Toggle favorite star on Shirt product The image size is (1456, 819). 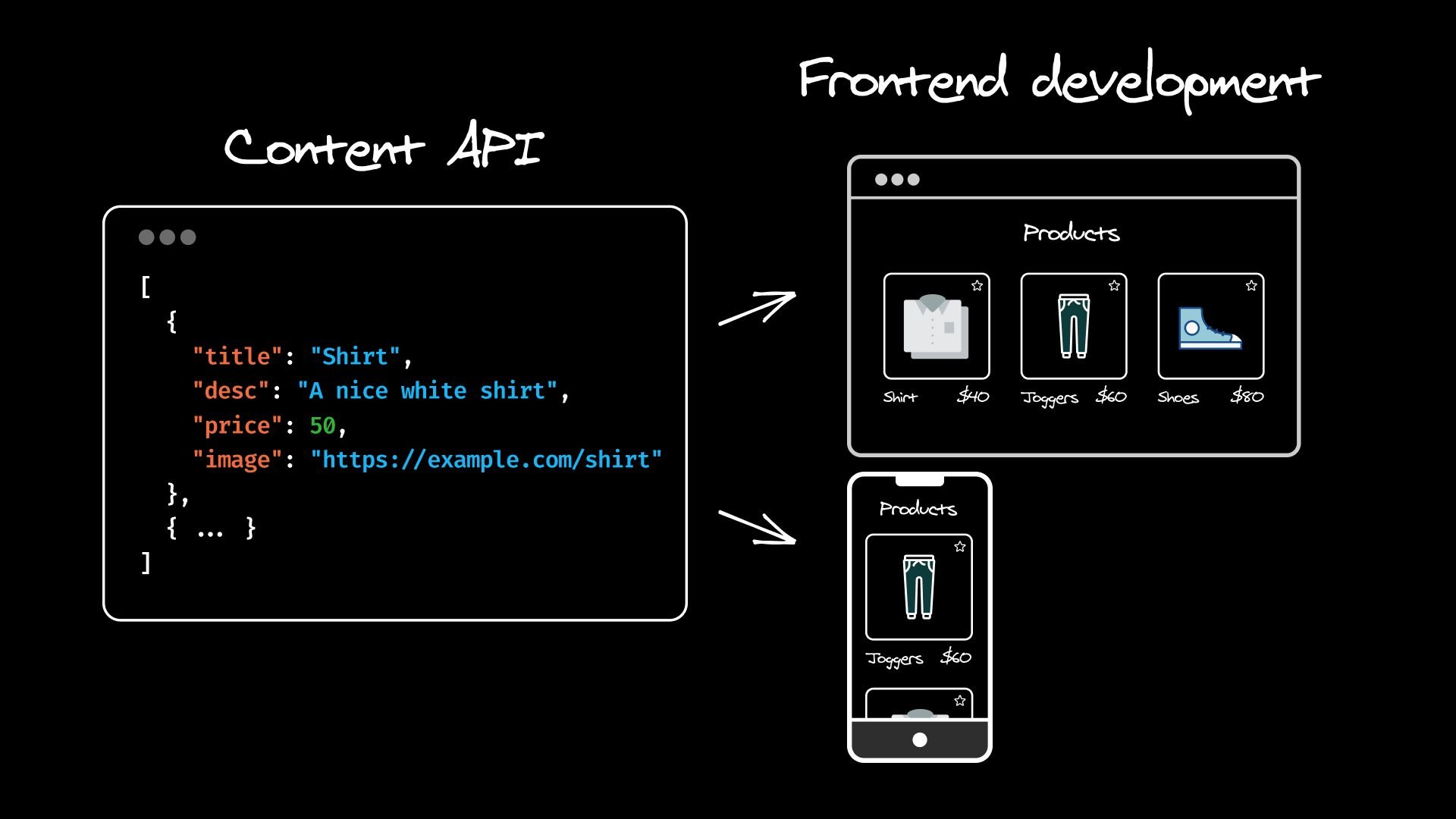[980, 287]
